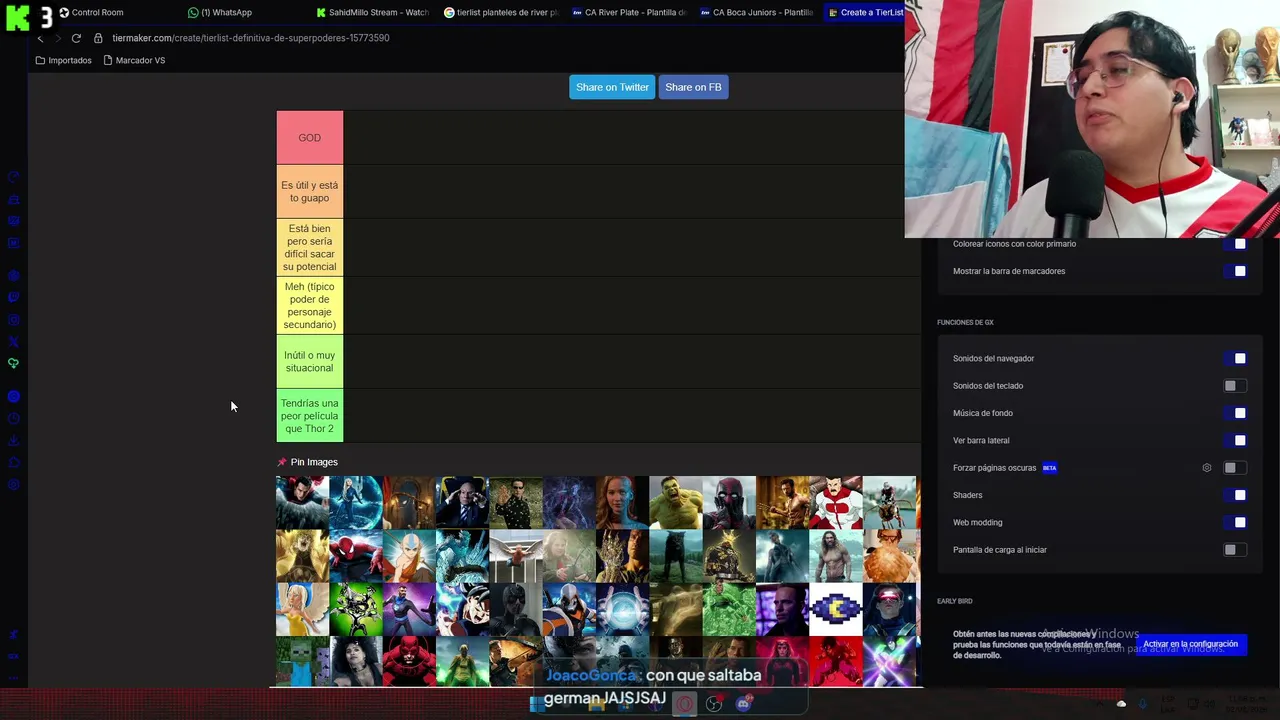
Task: Select the Spider-Man image thumbnail
Action: (356, 556)
